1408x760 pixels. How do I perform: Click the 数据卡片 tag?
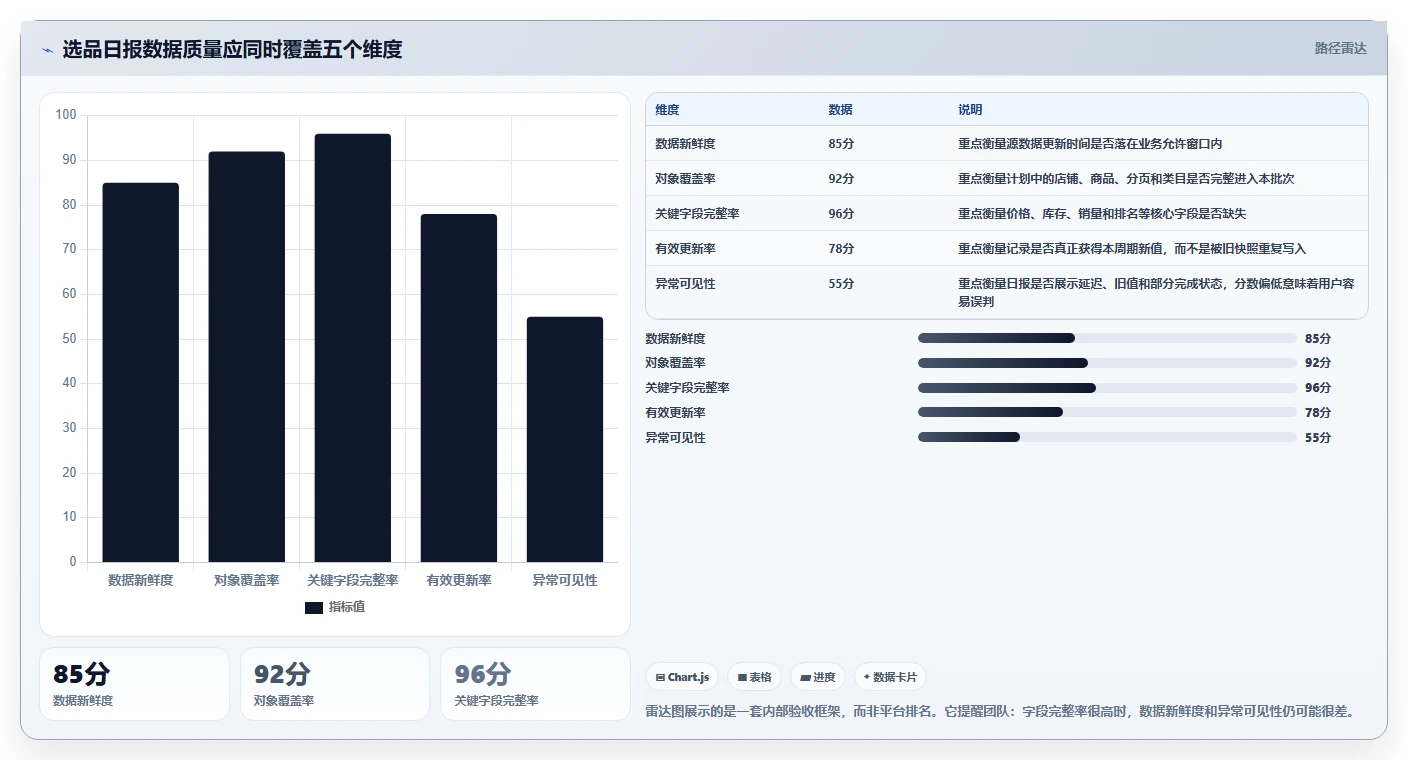[x=890, y=677]
